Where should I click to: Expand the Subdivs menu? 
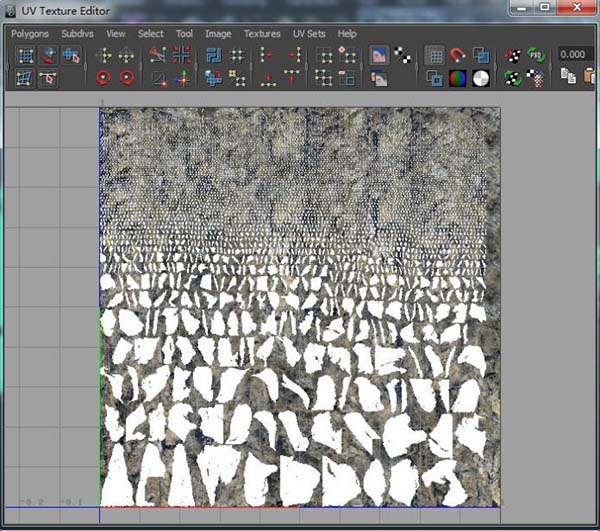[77, 33]
